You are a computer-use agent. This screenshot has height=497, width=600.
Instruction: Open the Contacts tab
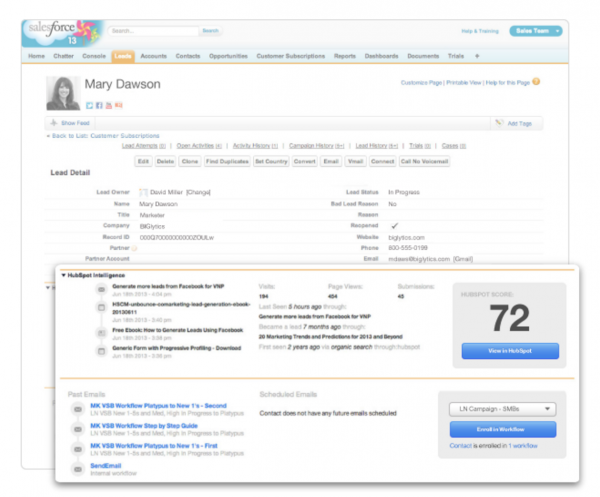click(188, 56)
